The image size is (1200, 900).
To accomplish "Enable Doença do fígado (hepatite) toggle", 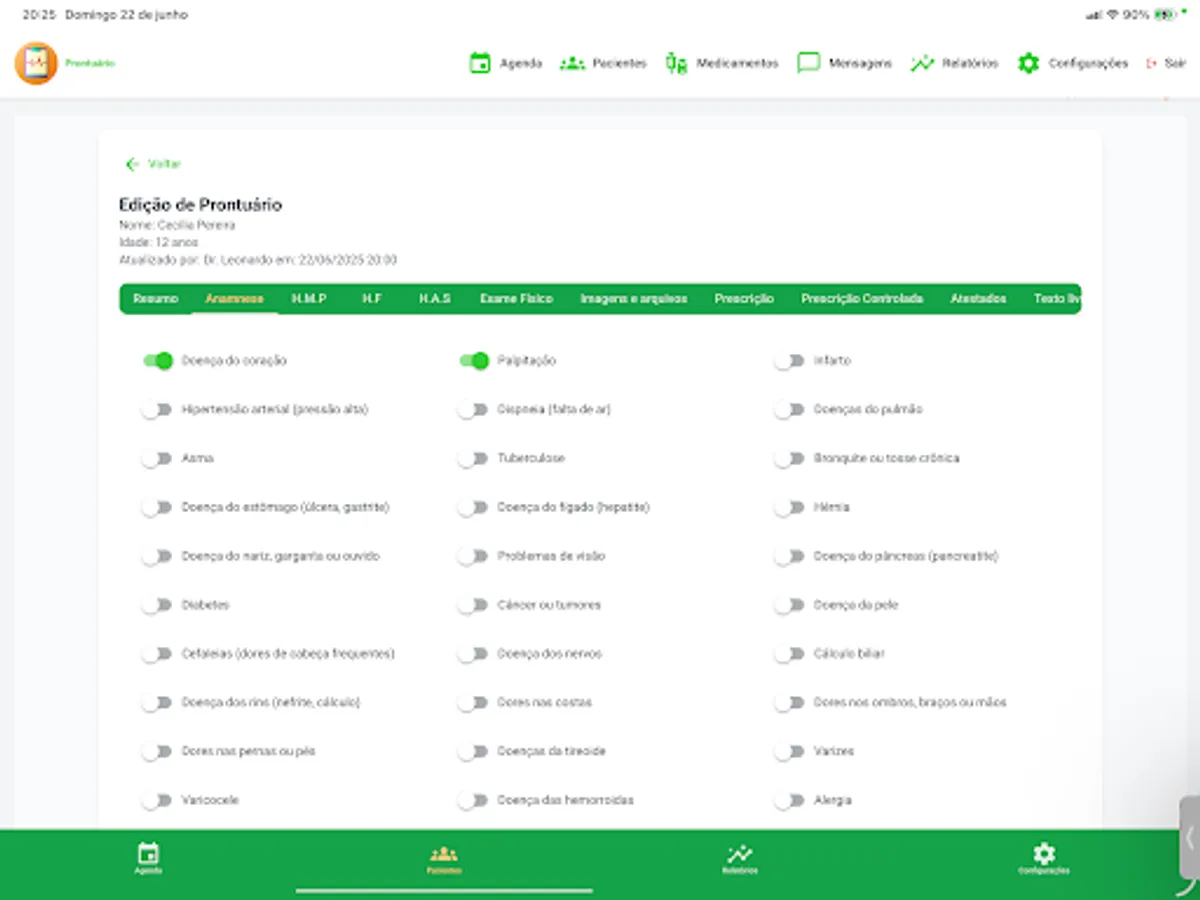I will coord(473,507).
